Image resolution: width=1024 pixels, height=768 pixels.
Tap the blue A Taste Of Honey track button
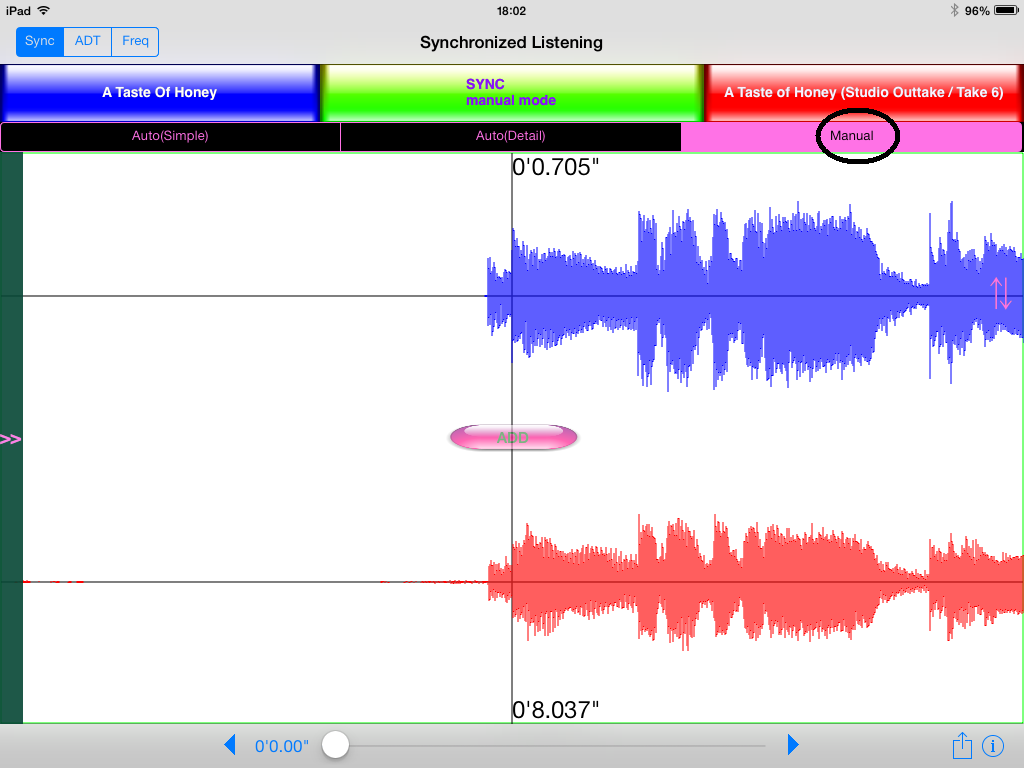click(159, 93)
